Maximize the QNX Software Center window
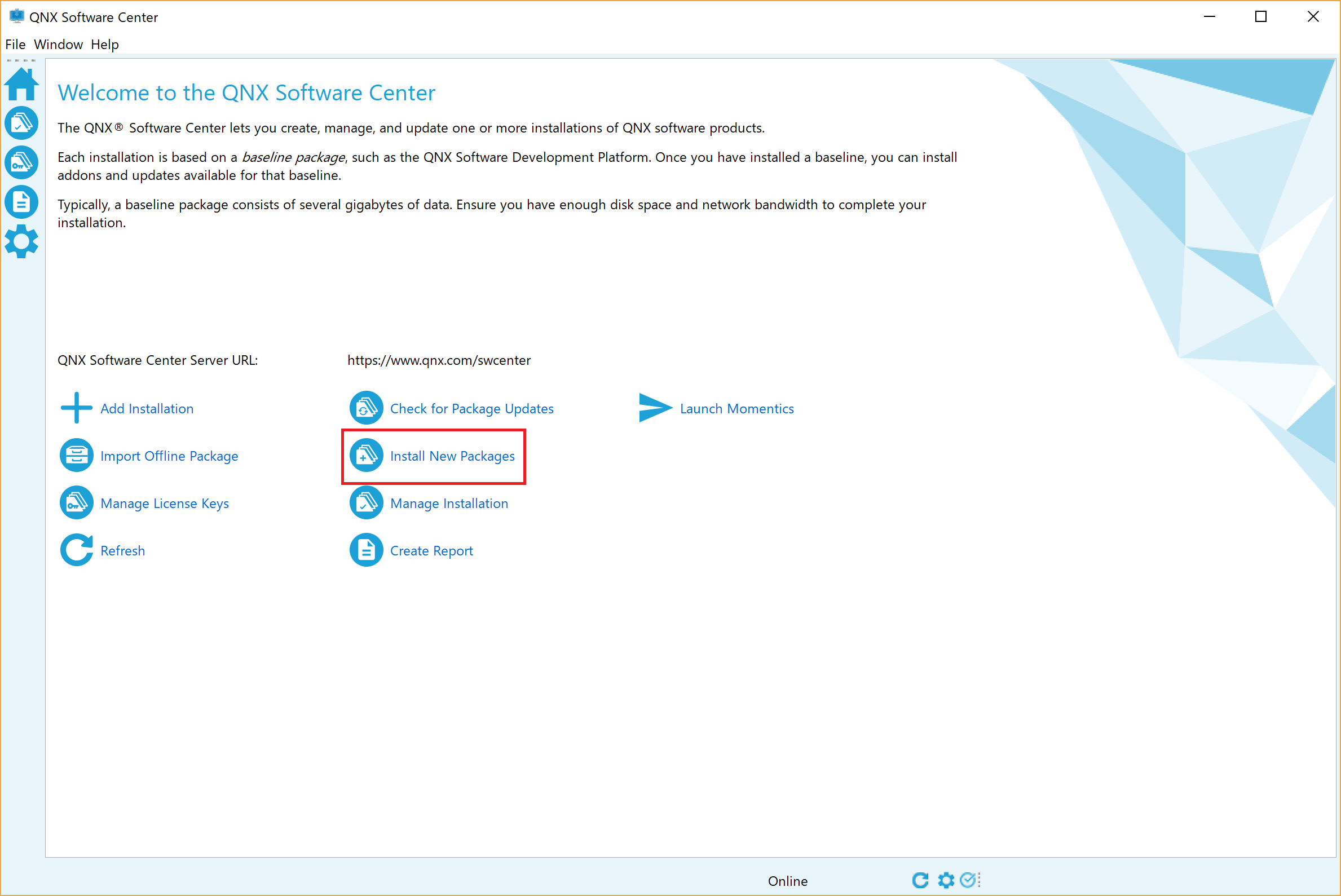 point(1261,16)
